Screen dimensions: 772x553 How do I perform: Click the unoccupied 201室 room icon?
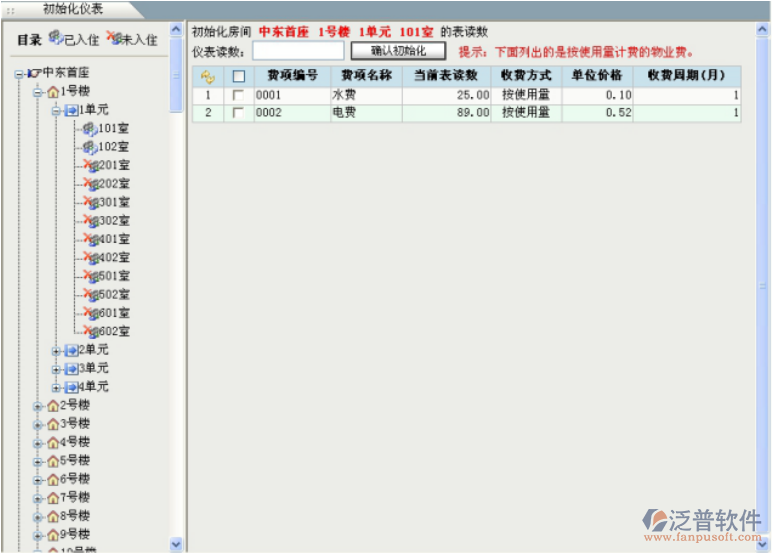click(89, 165)
